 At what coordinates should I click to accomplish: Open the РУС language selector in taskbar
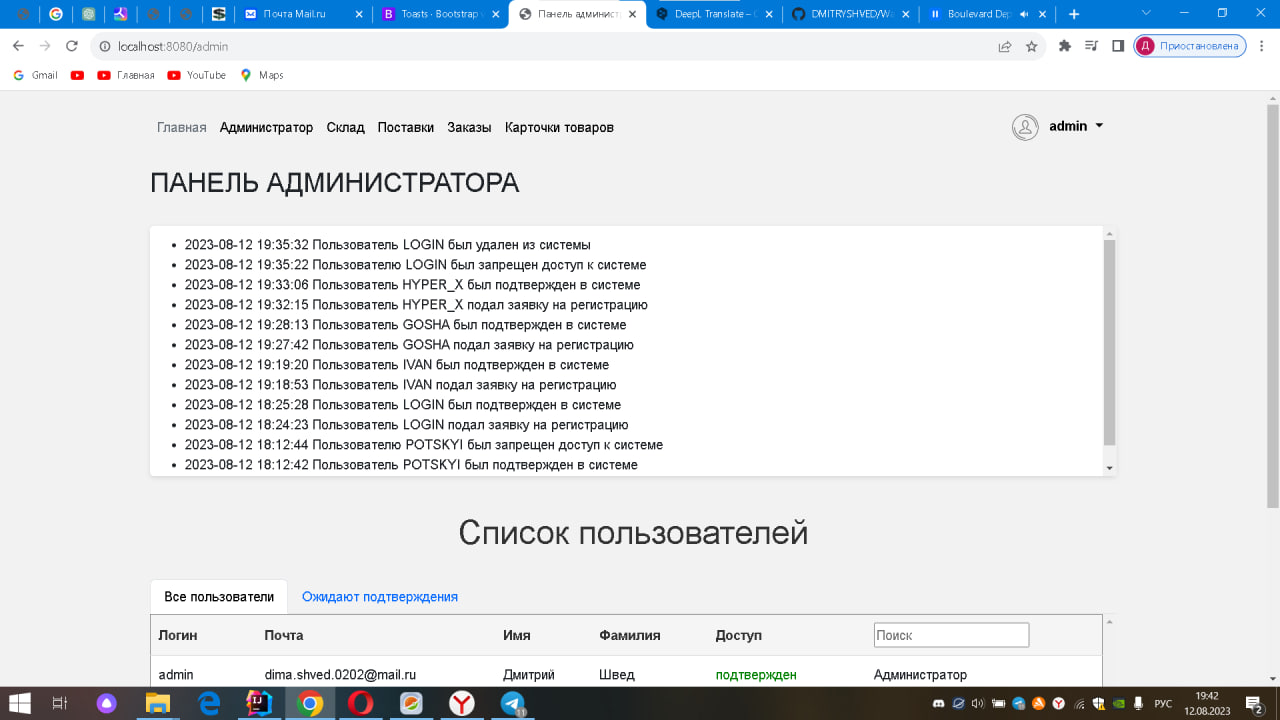1161,703
